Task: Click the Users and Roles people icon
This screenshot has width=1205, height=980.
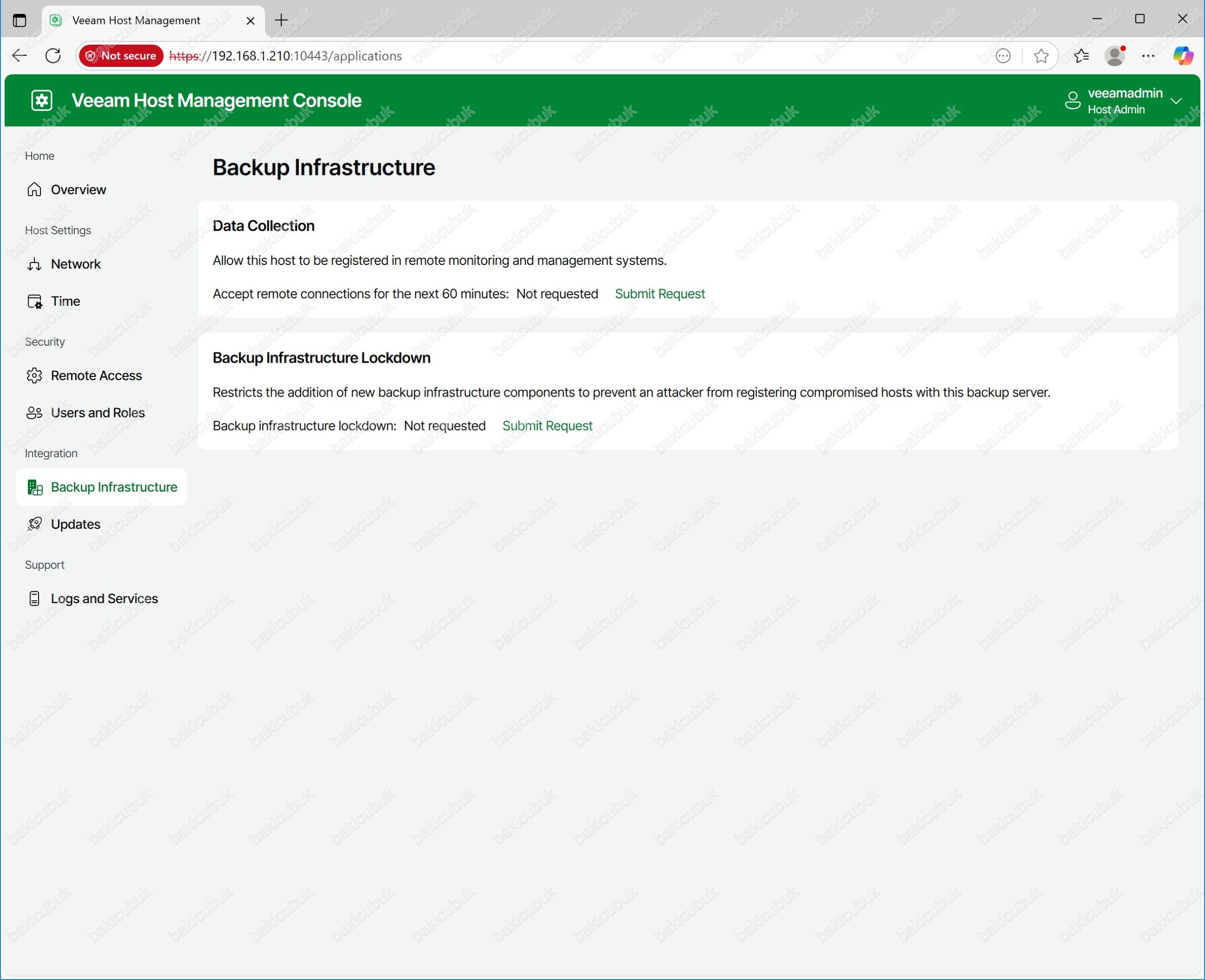Action: point(34,413)
